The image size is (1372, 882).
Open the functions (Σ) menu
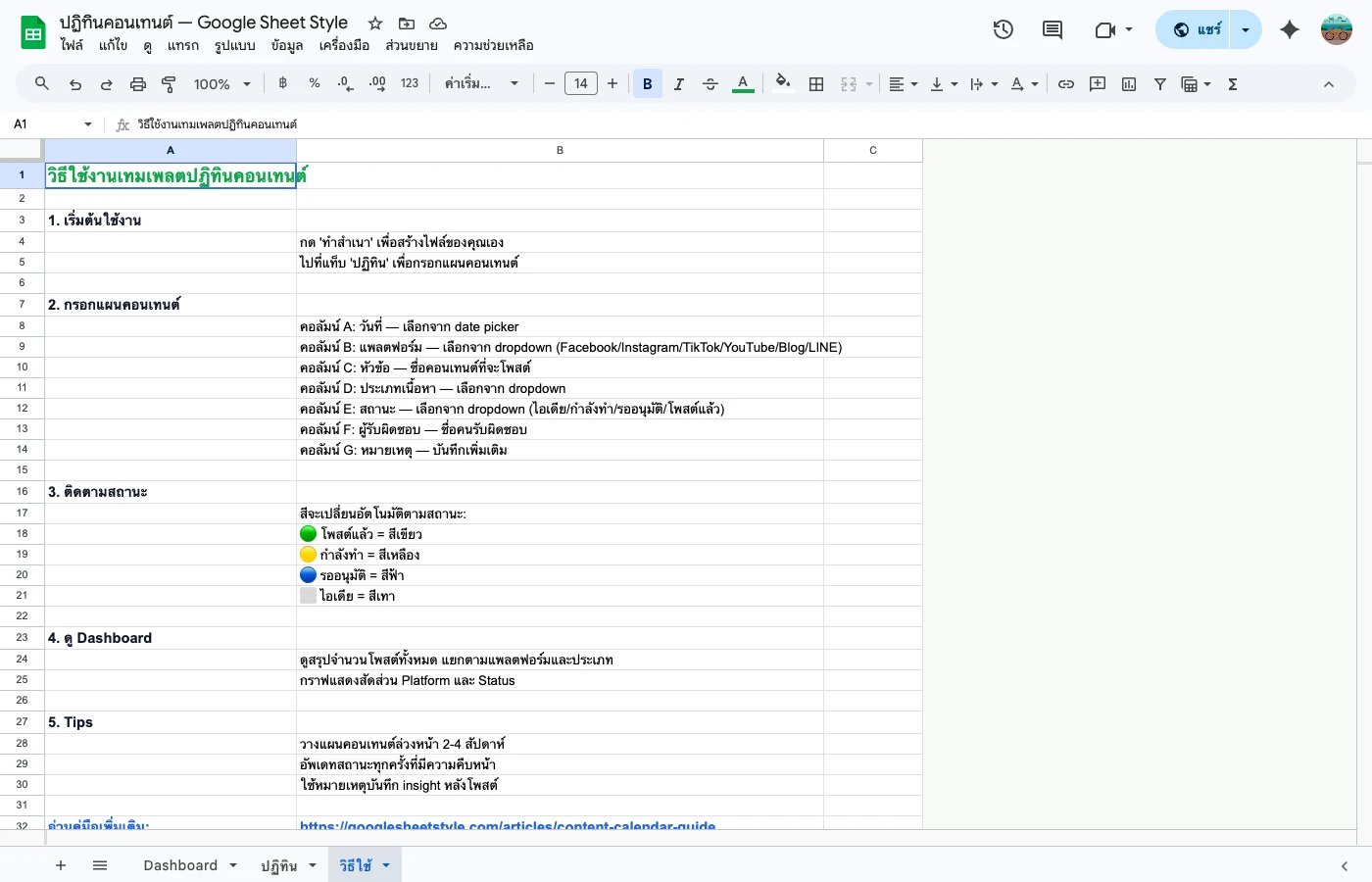tap(1232, 83)
